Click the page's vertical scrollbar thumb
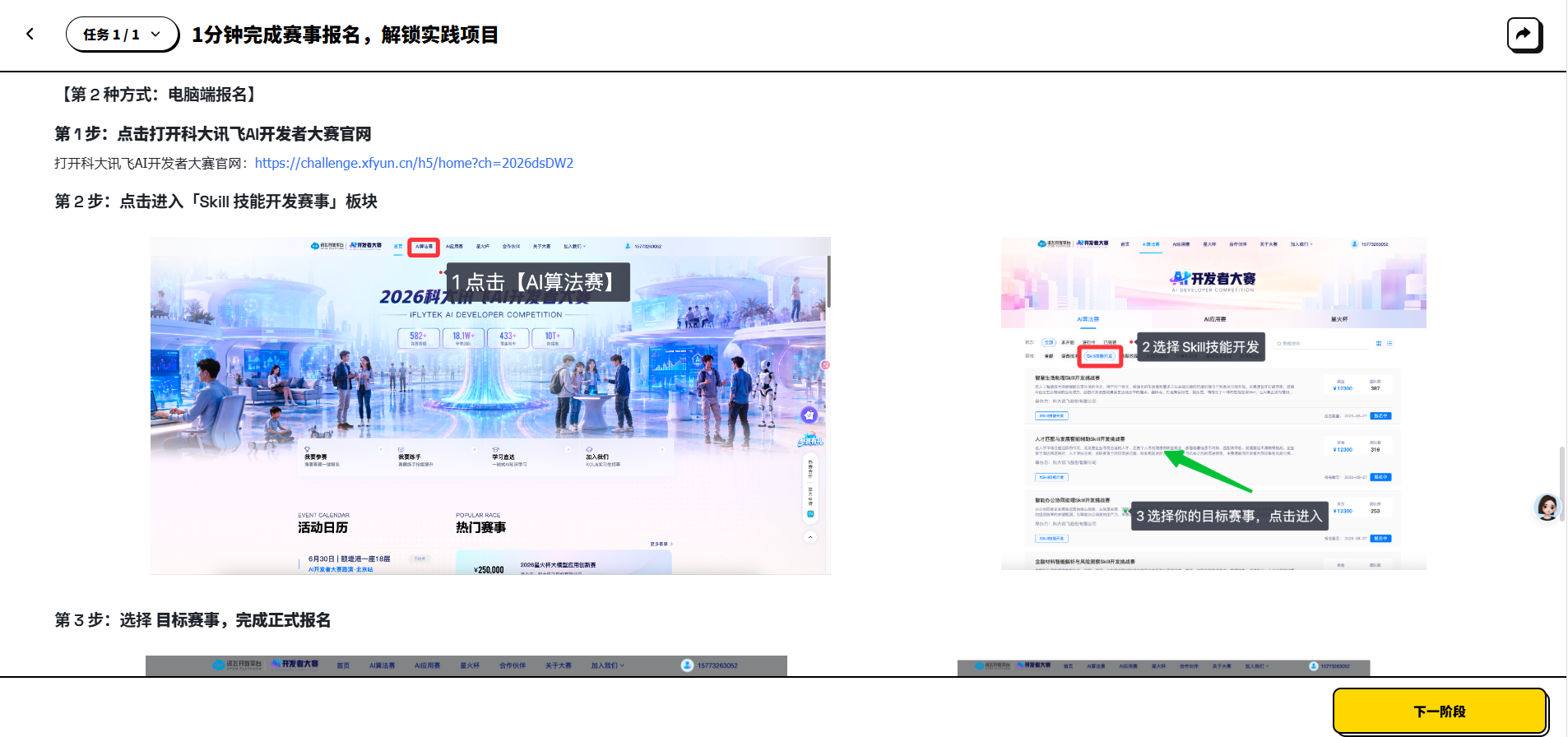The width and height of the screenshot is (1568, 737). (1561, 484)
